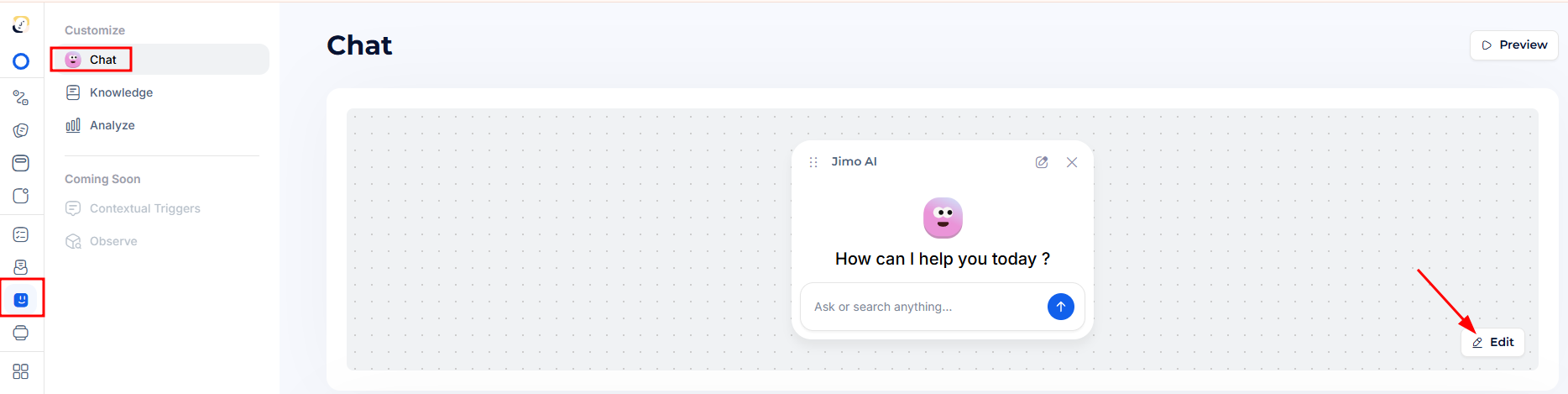Open the four-squares grid icon in rail
This screenshot has height=394, width=1568.
tap(21, 371)
